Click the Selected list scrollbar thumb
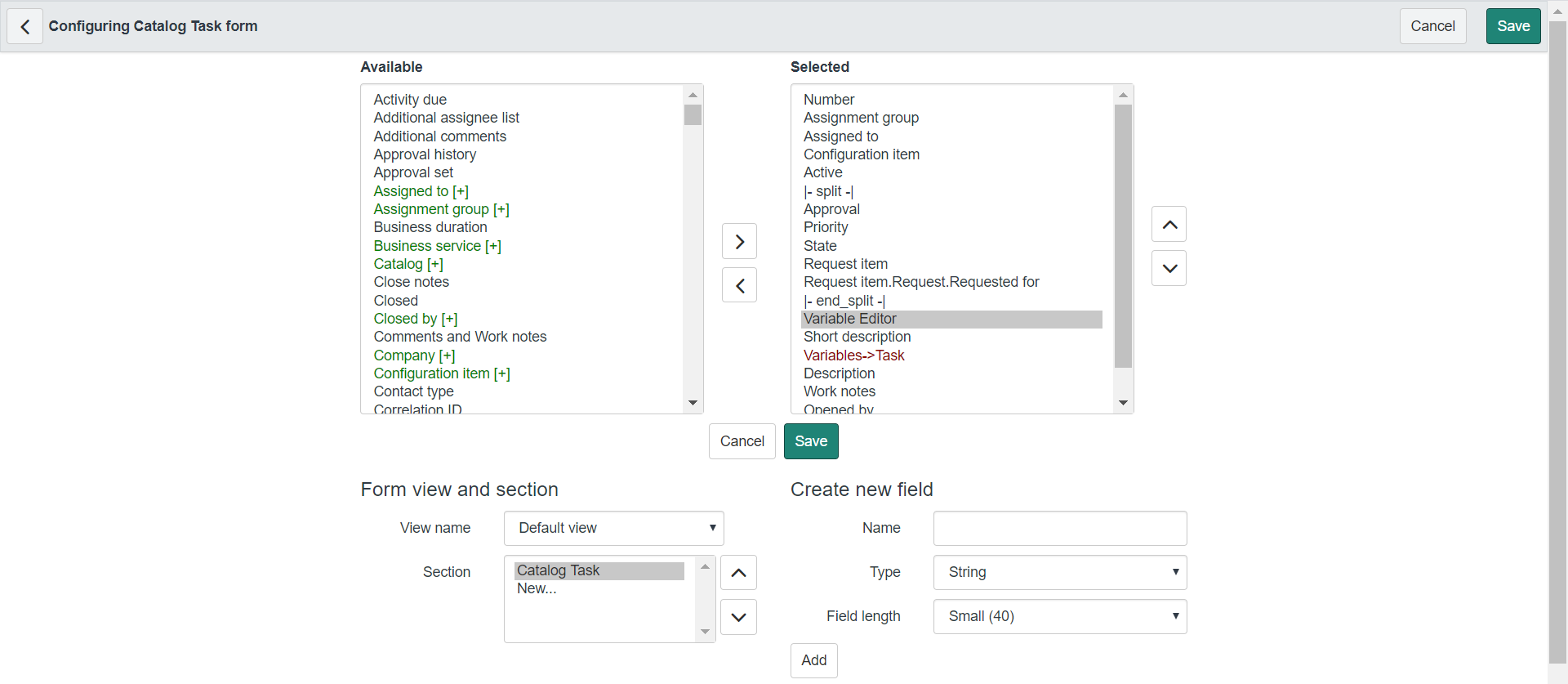This screenshot has height=684, width=1568. (x=1123, y=236)
